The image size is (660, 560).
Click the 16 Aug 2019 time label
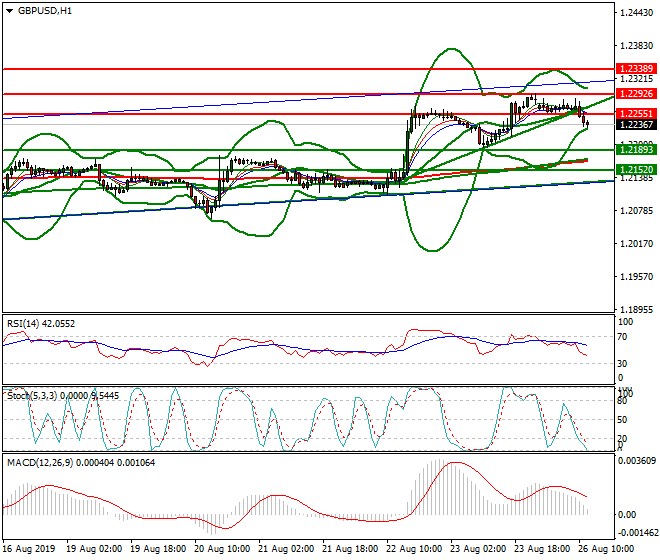pyautogui.click(x=29, y=549)
